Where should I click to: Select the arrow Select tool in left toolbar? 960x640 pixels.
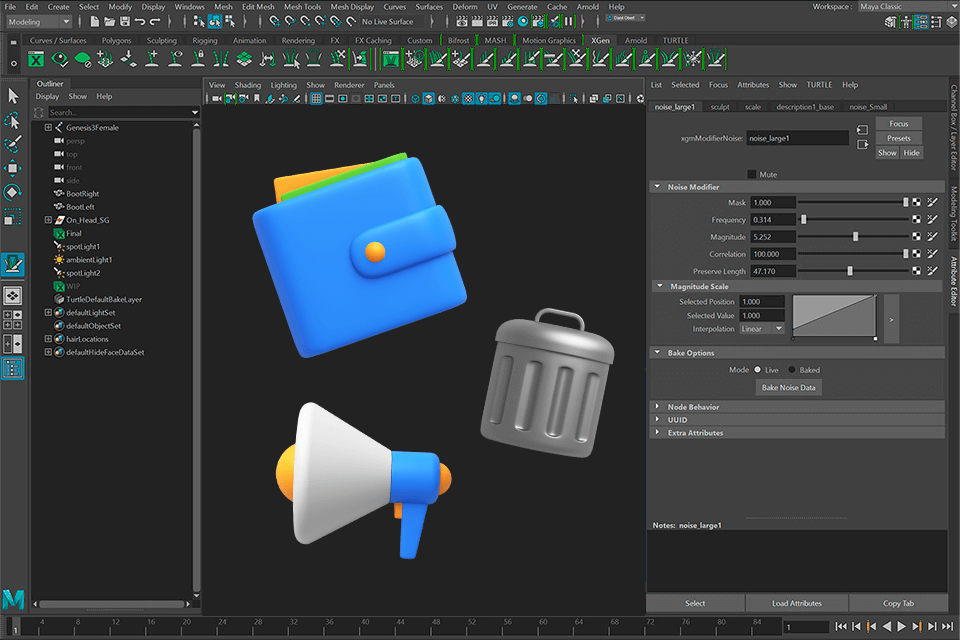pos(12,95)
